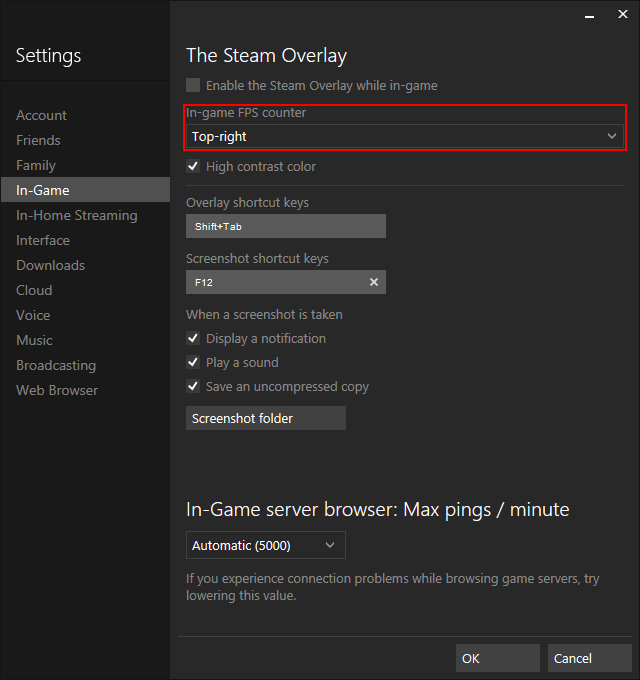Image resolution: width=640 pixels, height=680 pixels.
Task: Open the Downloads settings category
Action: point(50,266)
